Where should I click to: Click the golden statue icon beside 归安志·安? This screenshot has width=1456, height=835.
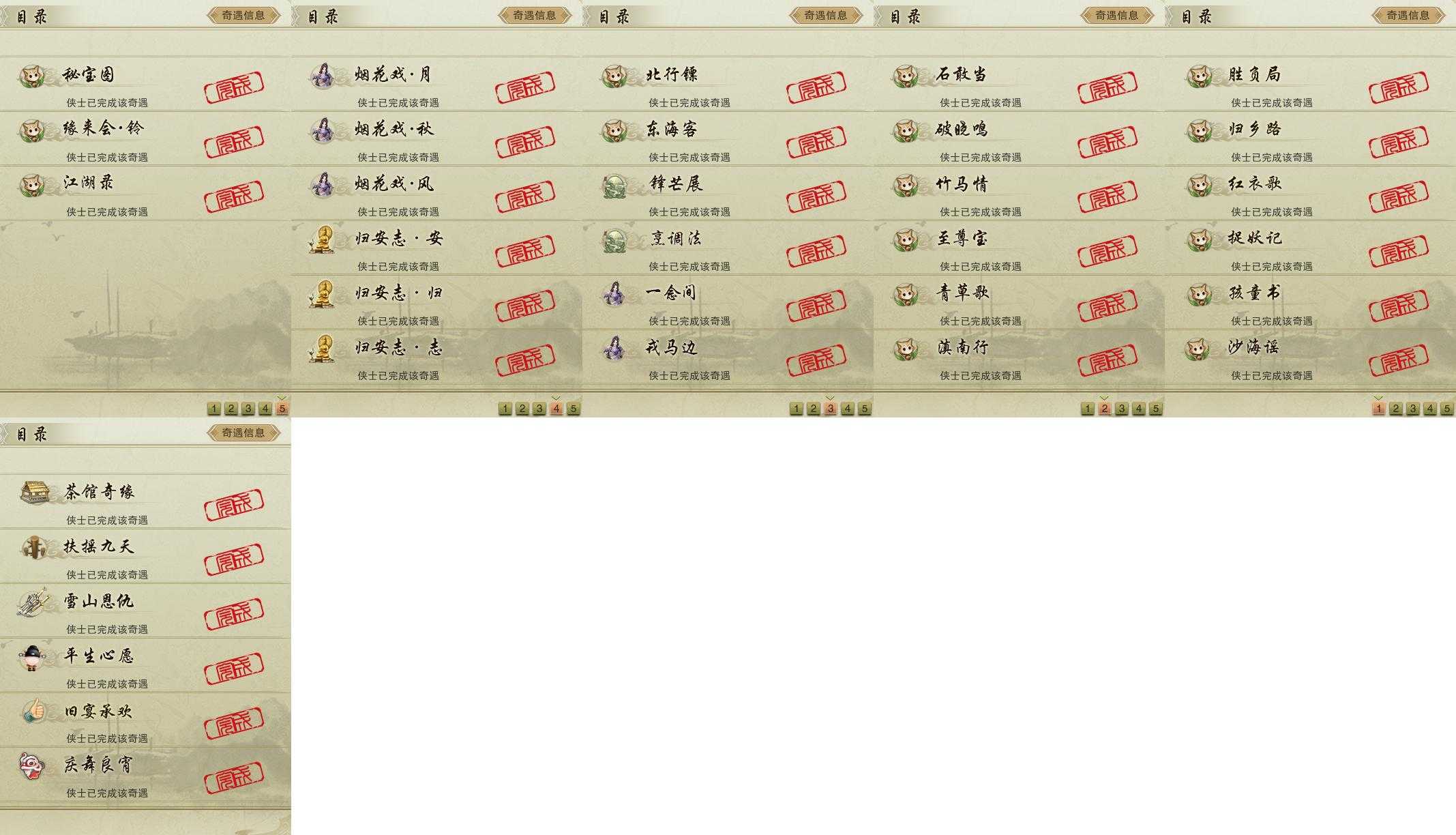pyautogui.click(x=322, y=239)
